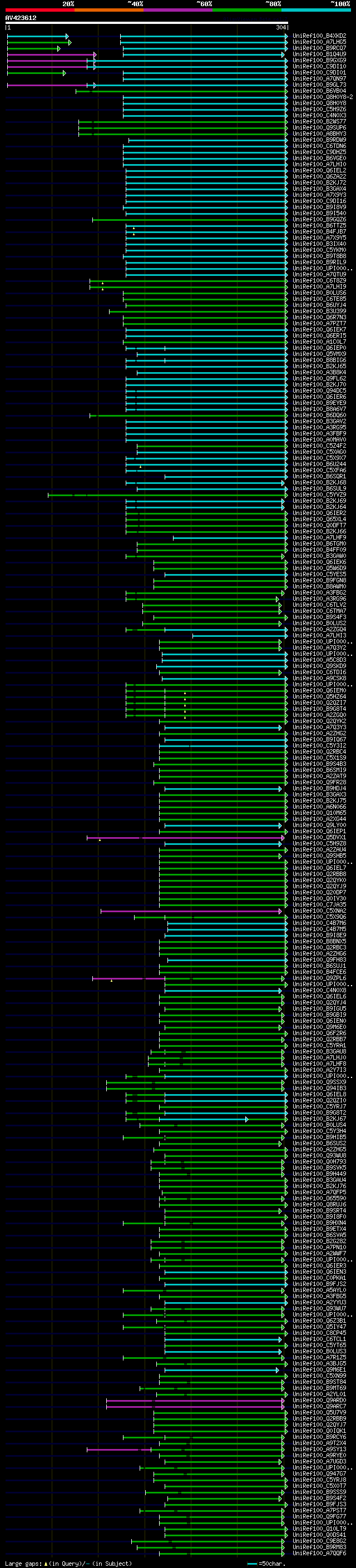Click hit UniRef100_B9RCY6
The width and height of the screenshot is (356, 1568).
(x=319, y=1437)
